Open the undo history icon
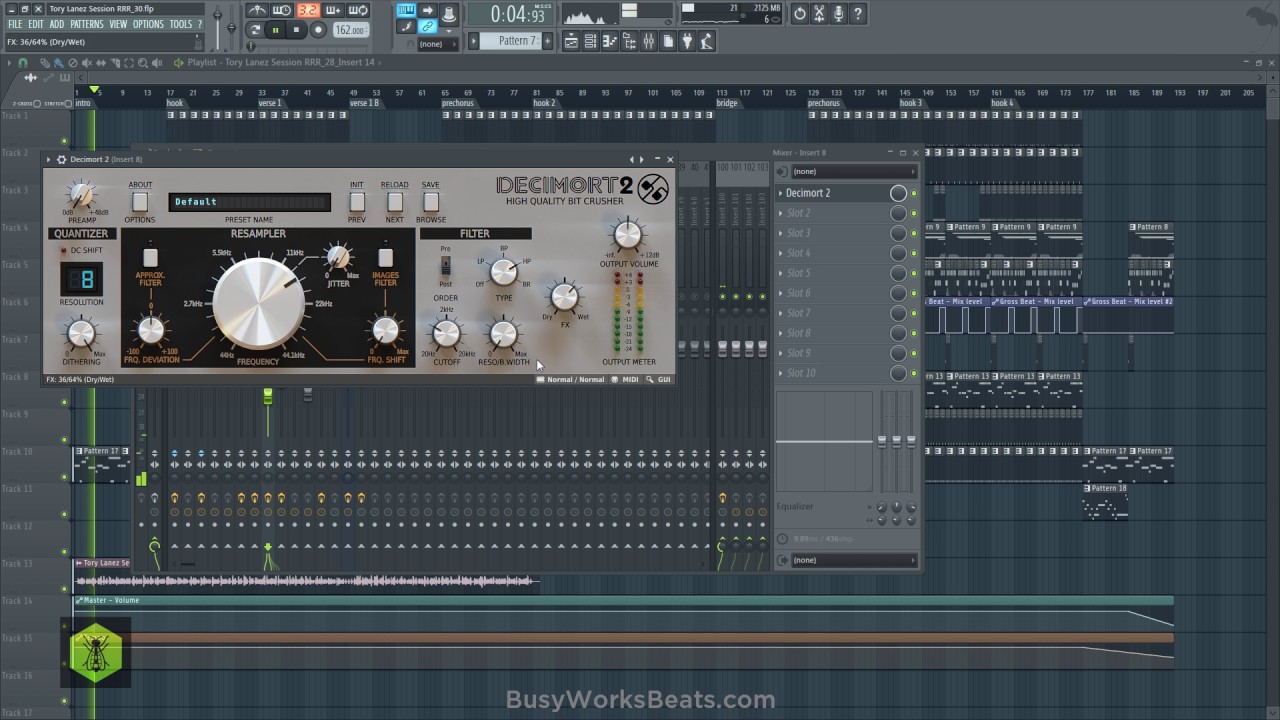Screen dimensions: 1280x720 pyautogui.click(x=799, y=14)
